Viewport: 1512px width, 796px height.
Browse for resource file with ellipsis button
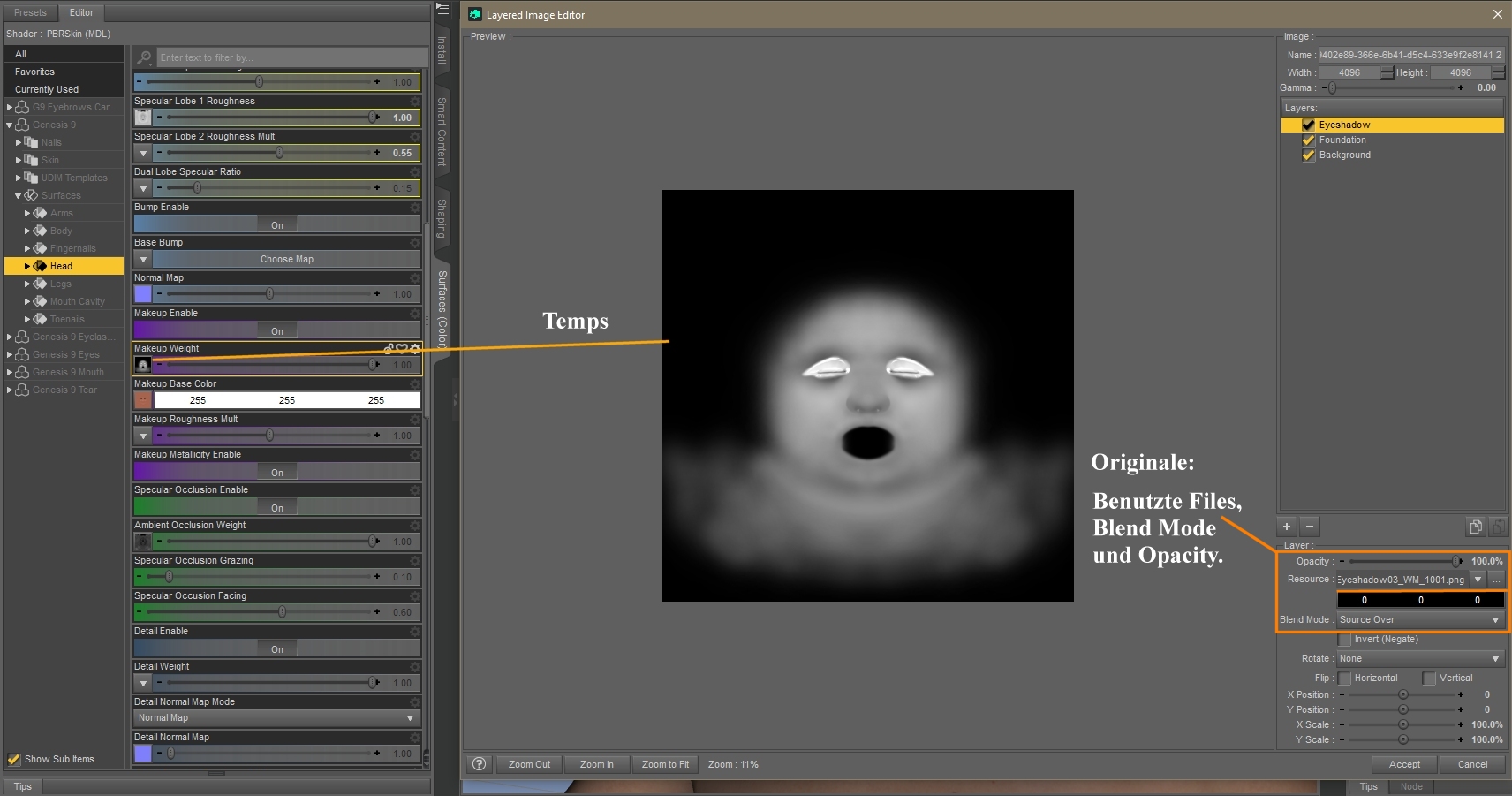click(1496, 580)
